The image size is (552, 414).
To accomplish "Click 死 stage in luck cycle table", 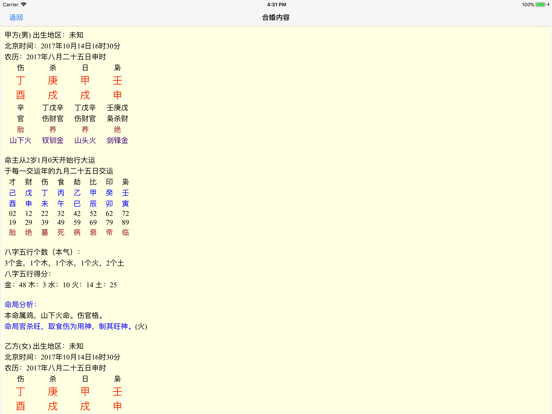I will (x=61, y=232).
